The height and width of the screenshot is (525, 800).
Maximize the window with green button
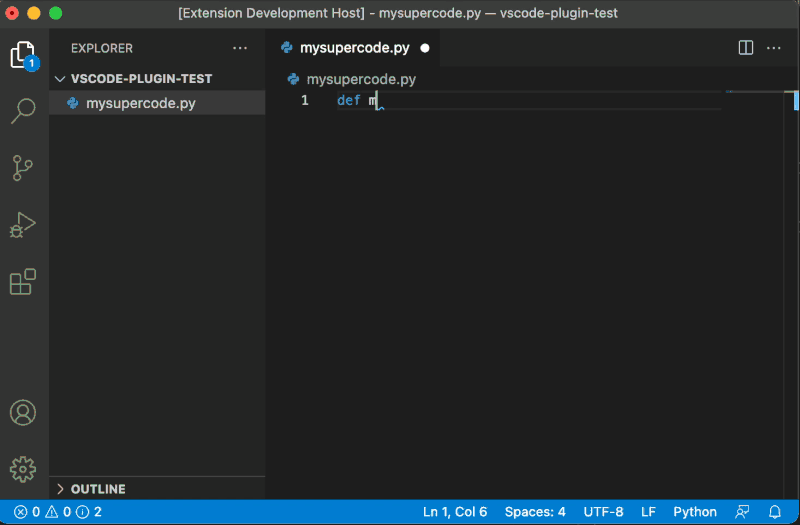point(56,13)
